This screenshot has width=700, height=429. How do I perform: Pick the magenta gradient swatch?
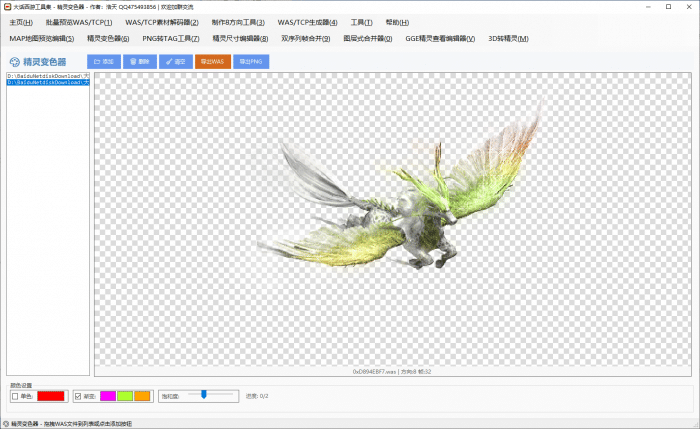coord(108,396)
